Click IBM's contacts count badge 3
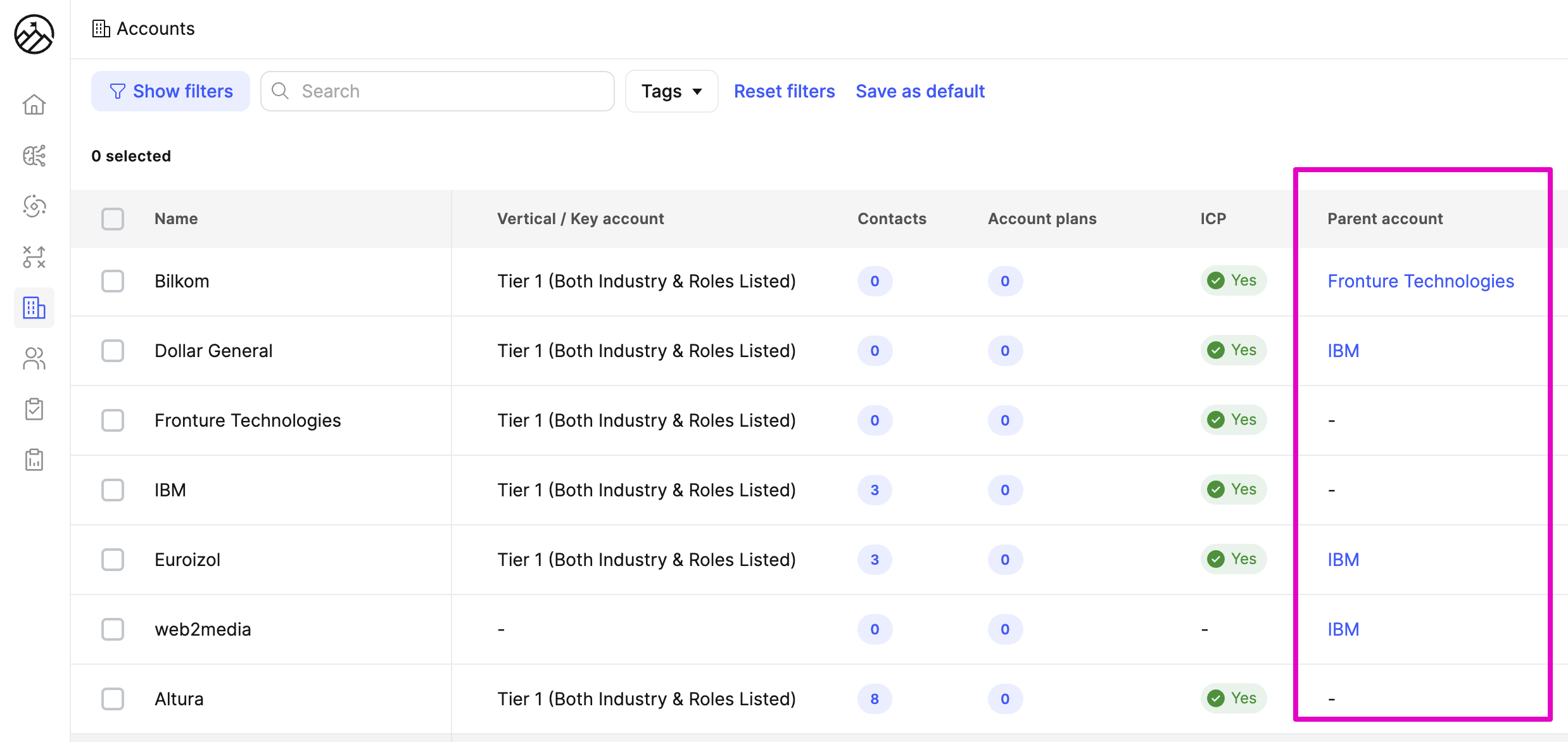This screenshot has width=1568, height=742. pyautogui.click(x=875, y=490)
